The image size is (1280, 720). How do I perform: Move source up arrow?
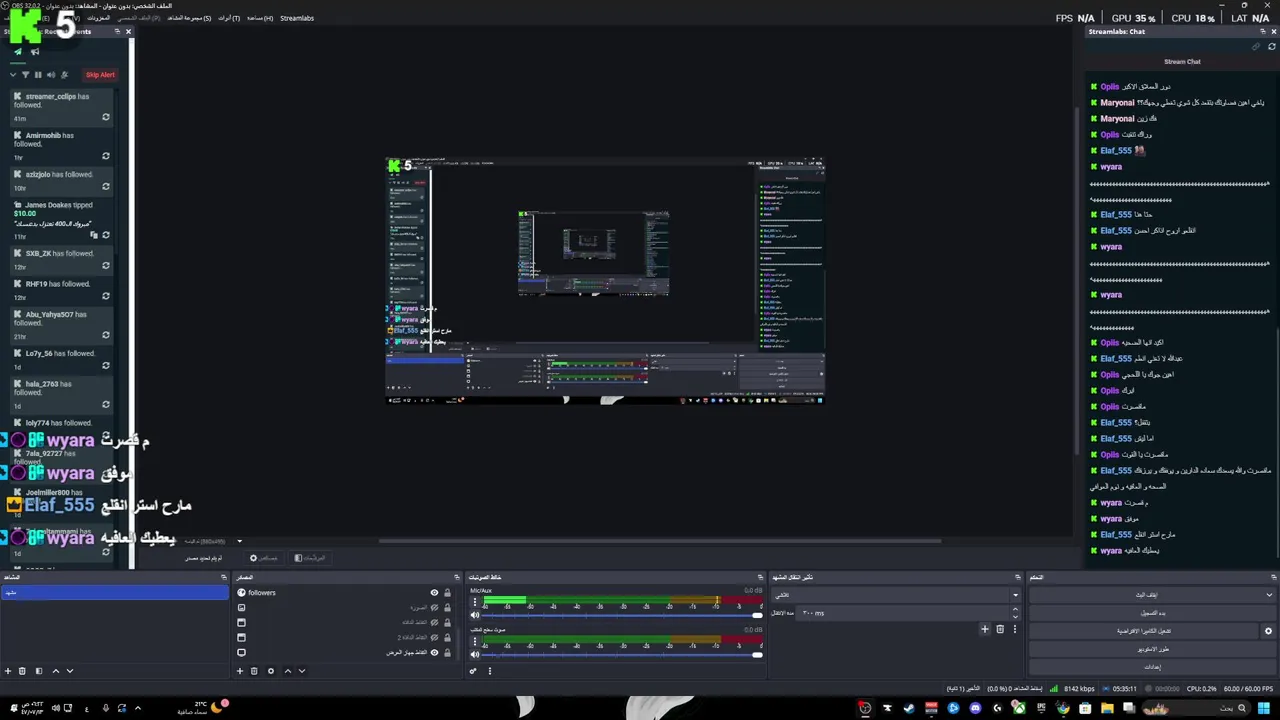pos(288,671)
